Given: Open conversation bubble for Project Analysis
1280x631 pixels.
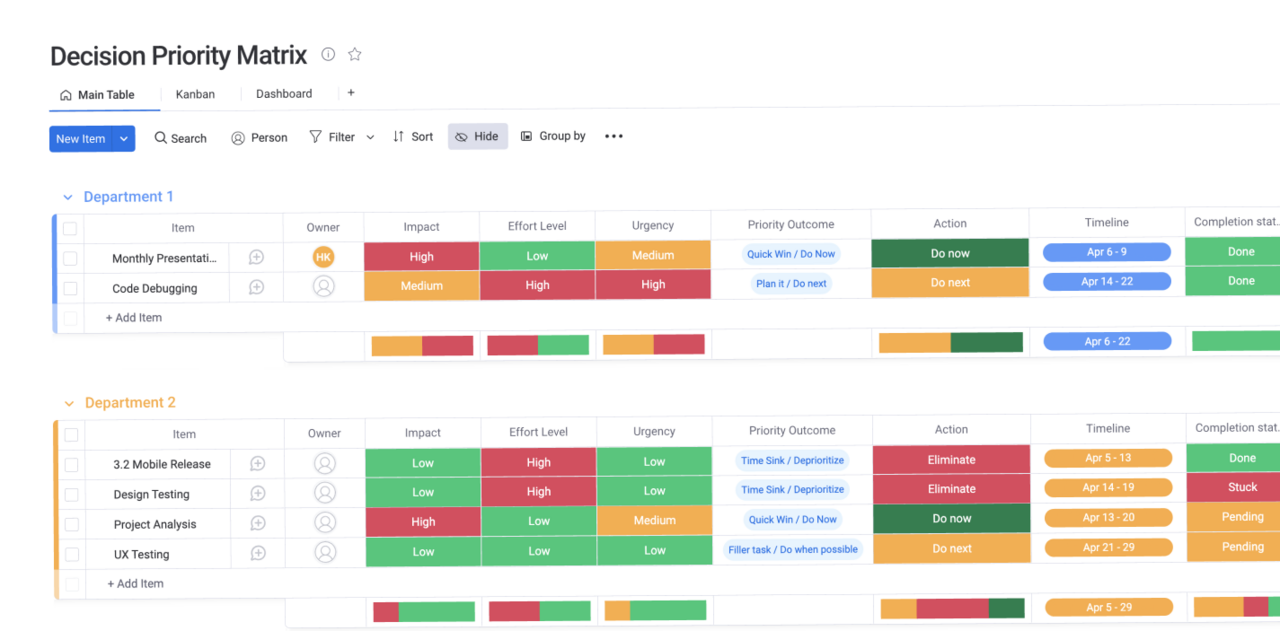Looking at the screenshot, I should [257, 524].
